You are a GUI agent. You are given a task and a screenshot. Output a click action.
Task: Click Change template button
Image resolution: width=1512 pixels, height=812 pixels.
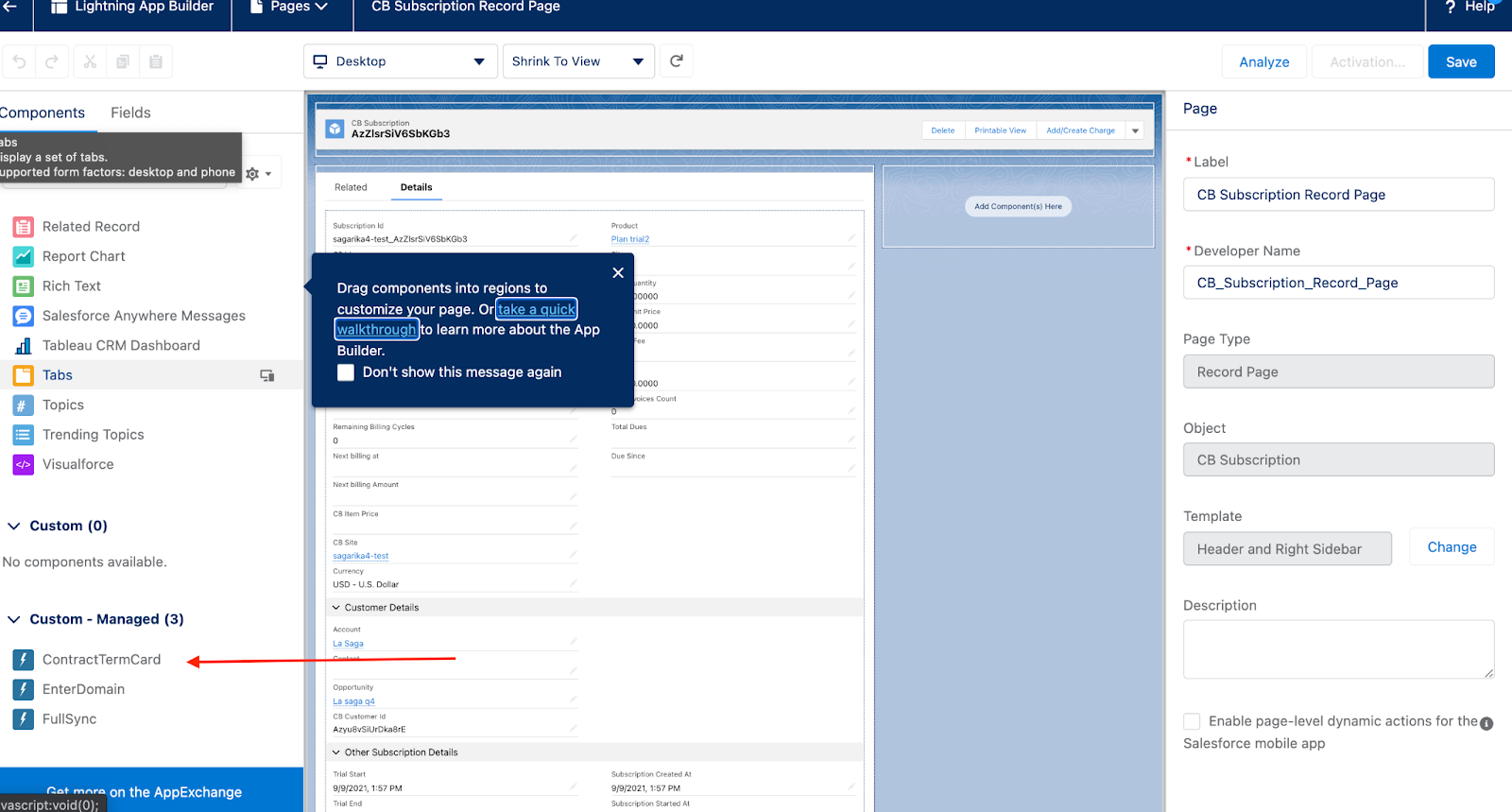1451,547
